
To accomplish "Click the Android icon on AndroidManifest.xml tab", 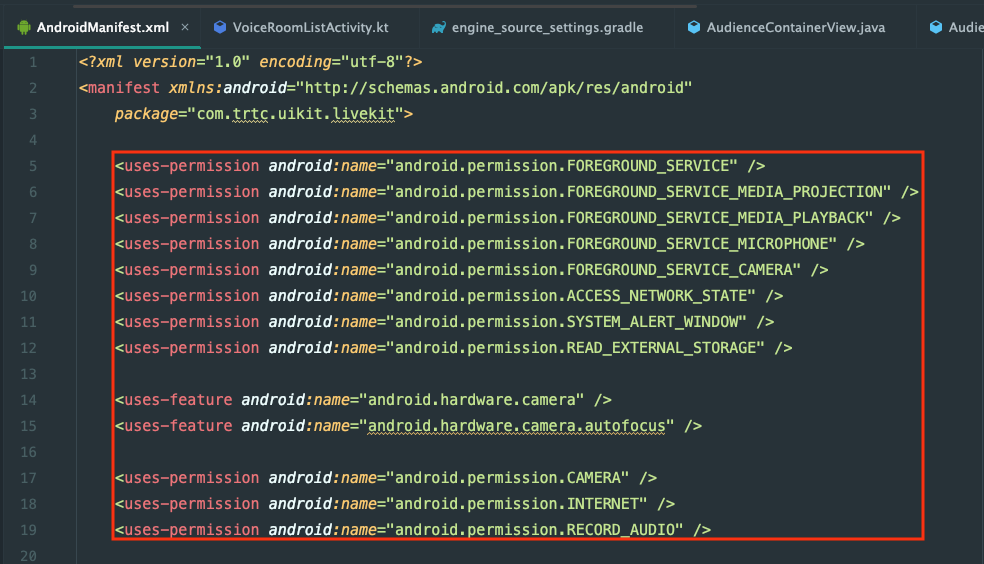I will (24, 27).
